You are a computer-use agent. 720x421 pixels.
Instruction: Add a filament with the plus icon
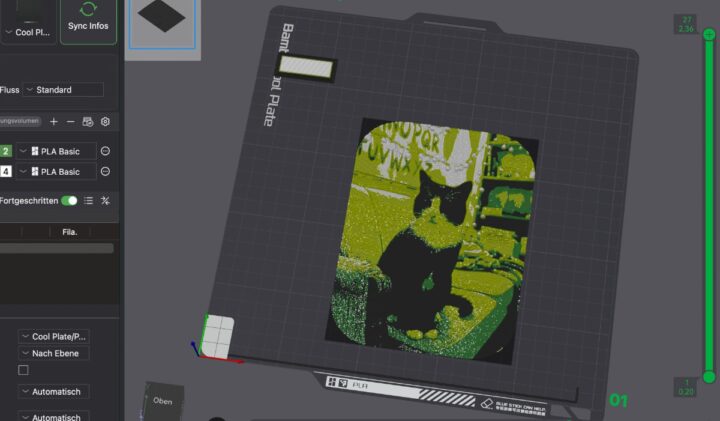[54, 121]
